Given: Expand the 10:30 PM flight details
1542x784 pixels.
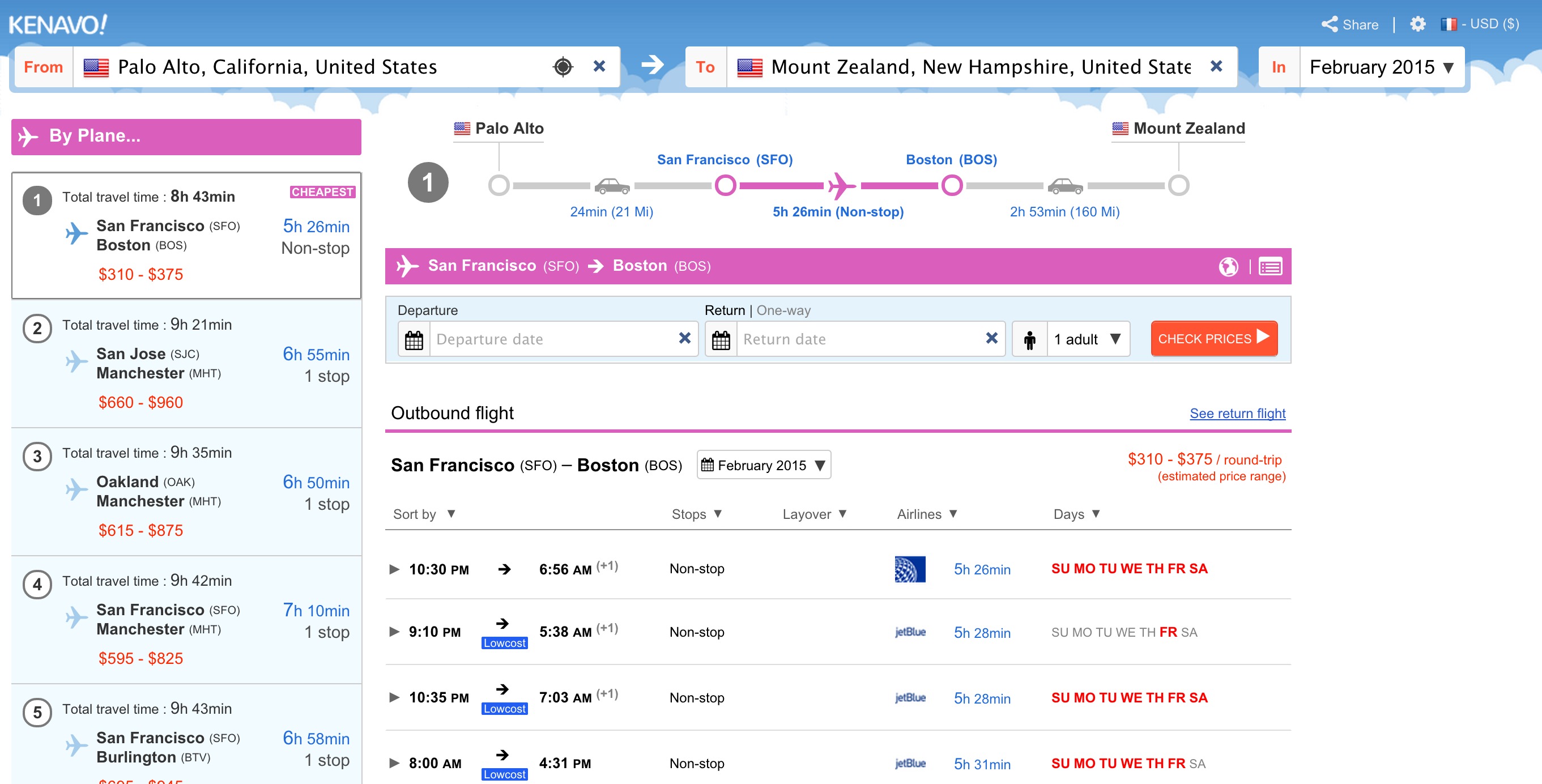Looking at the screenshot, I should [x=394, y=569].
